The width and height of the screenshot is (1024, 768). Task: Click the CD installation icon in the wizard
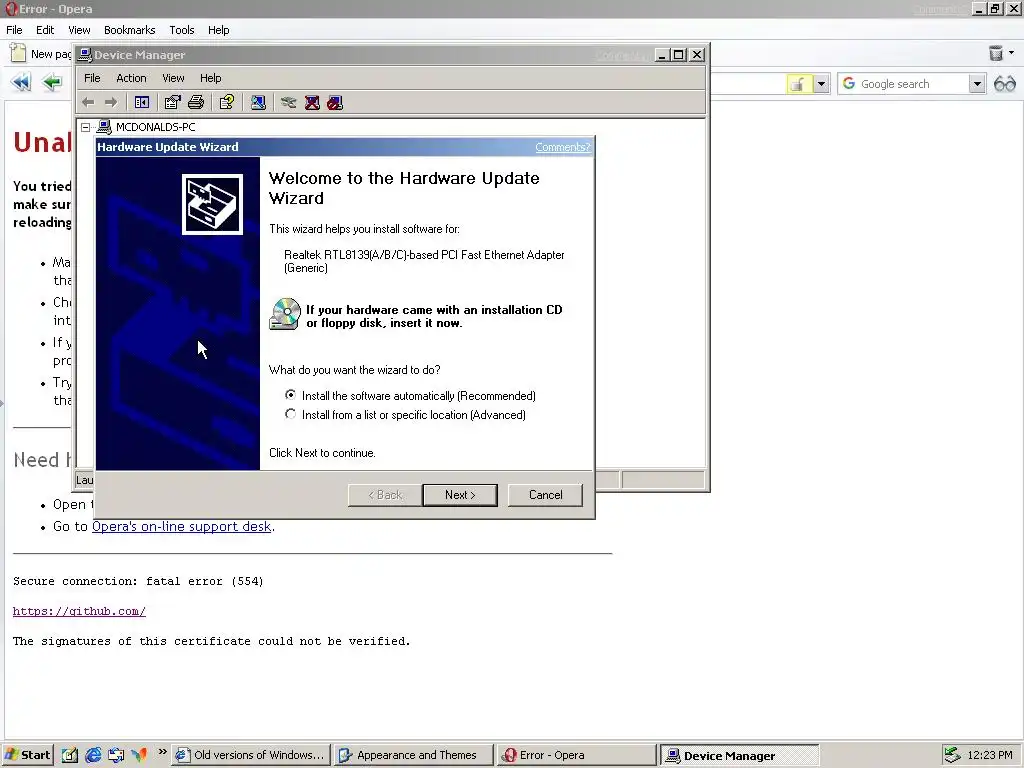pos(285,314)
